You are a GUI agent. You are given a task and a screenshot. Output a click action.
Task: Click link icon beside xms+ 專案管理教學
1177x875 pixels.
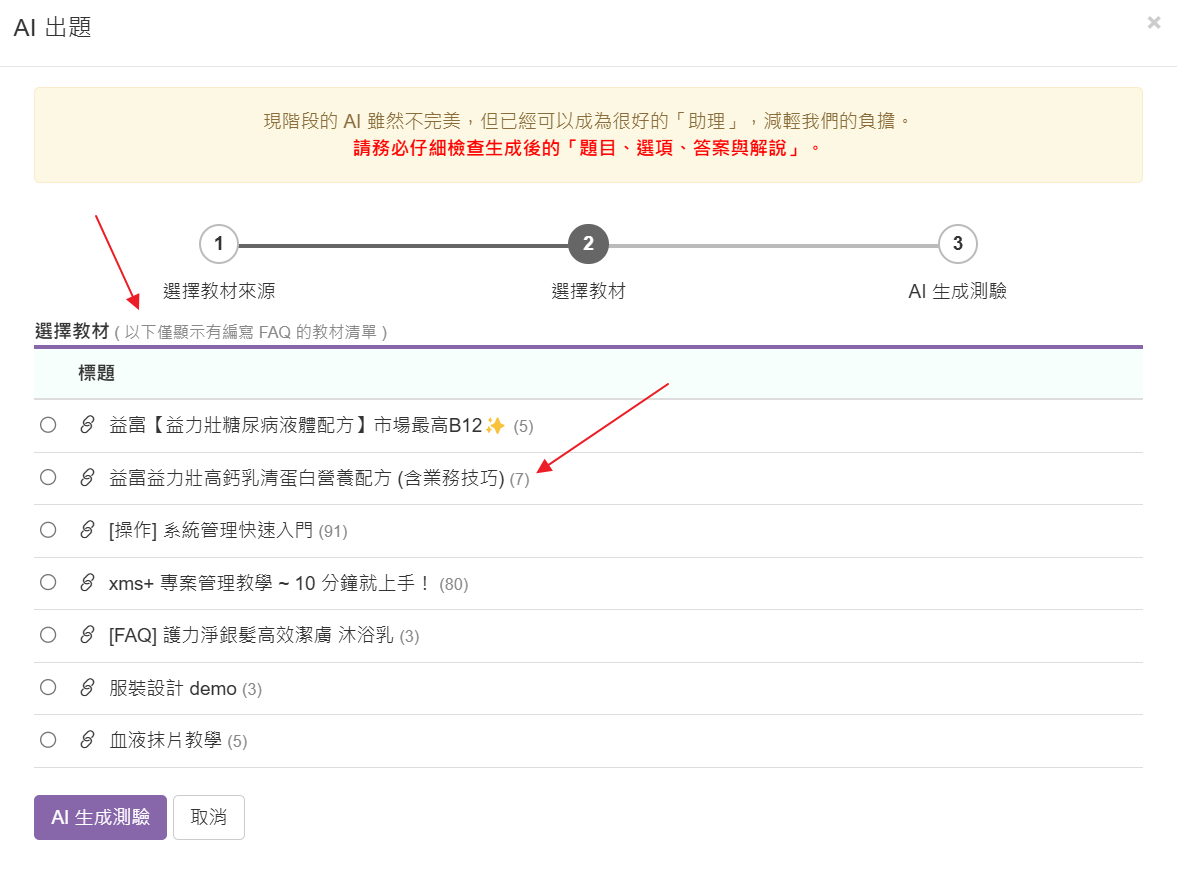87,583
